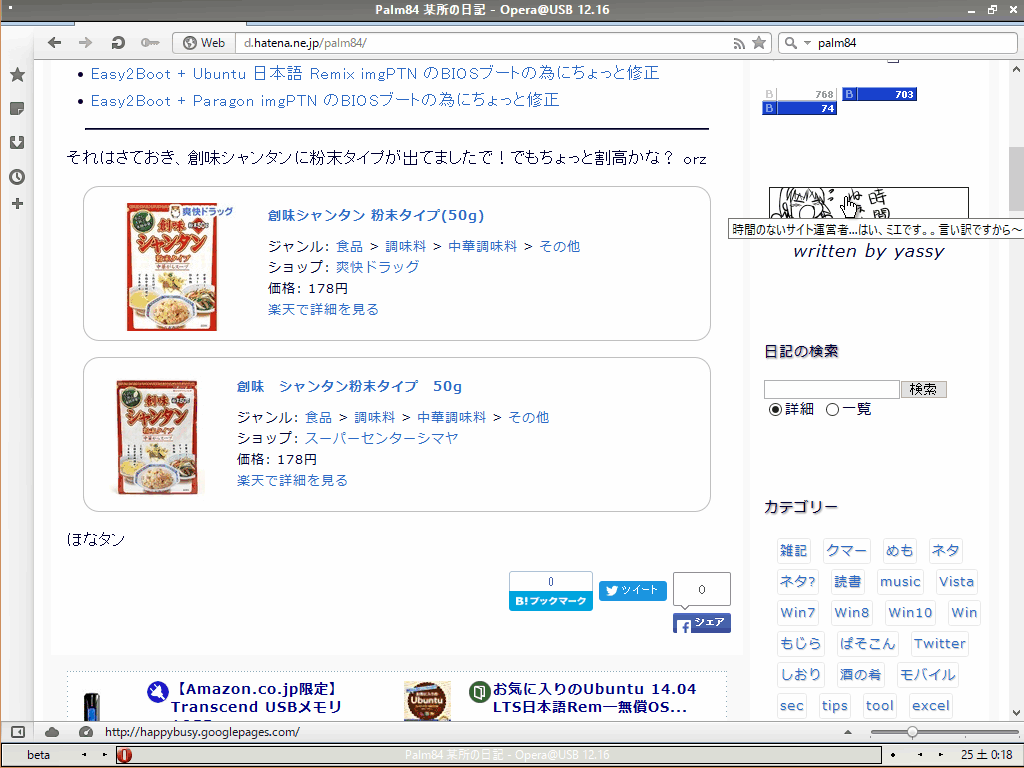Image resolution: width=1024 pixels, height=768 pixels.
Task: Focus the 日記の検索 text field
Action: 831,389
